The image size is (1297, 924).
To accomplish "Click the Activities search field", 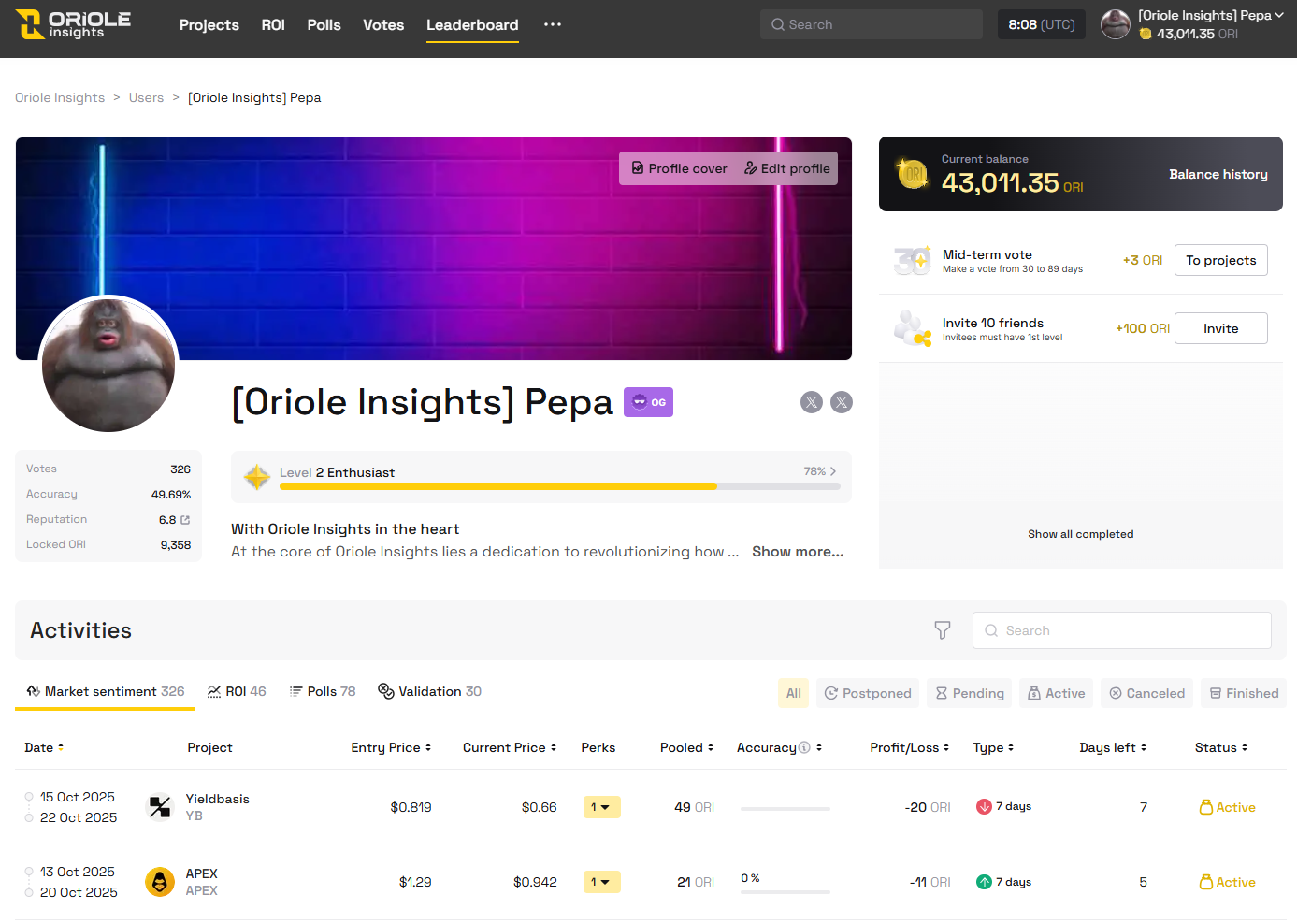I will pyautogui.click(x=1121, y=630).
